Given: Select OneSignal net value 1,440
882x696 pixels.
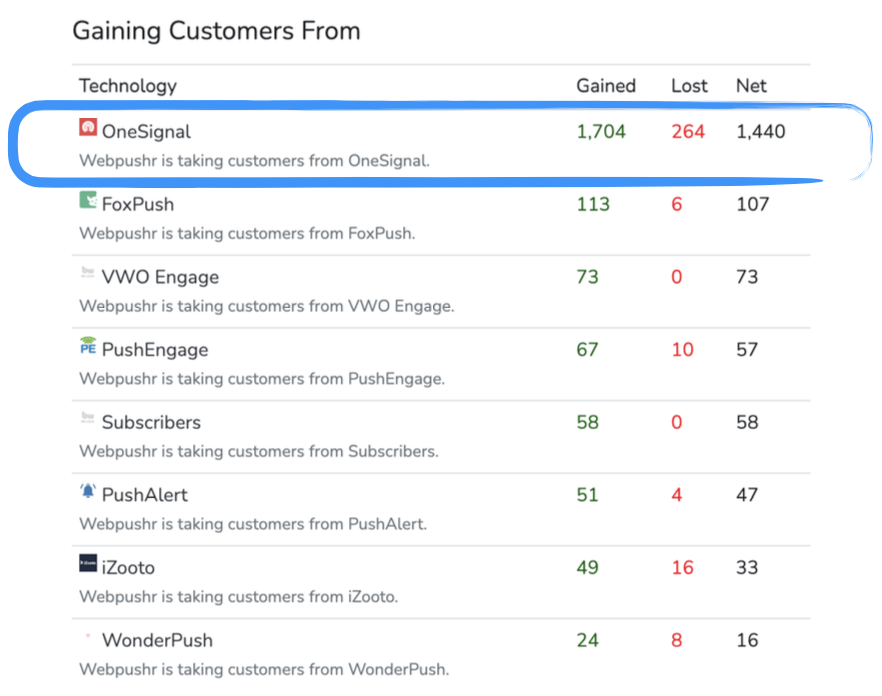Looking at the screenshot, I should 761,132.
